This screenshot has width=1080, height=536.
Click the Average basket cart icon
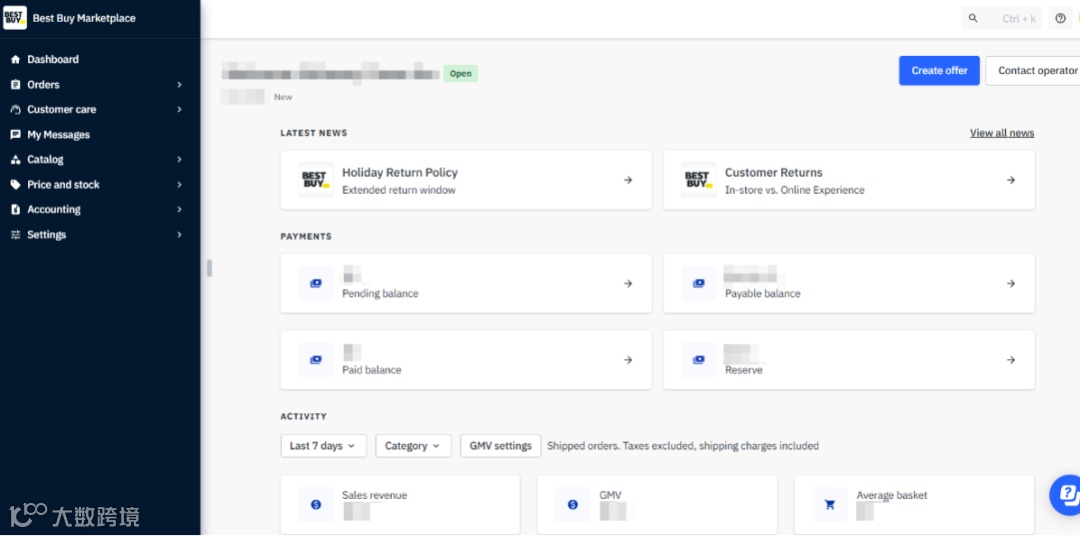[x=830, y=504]
